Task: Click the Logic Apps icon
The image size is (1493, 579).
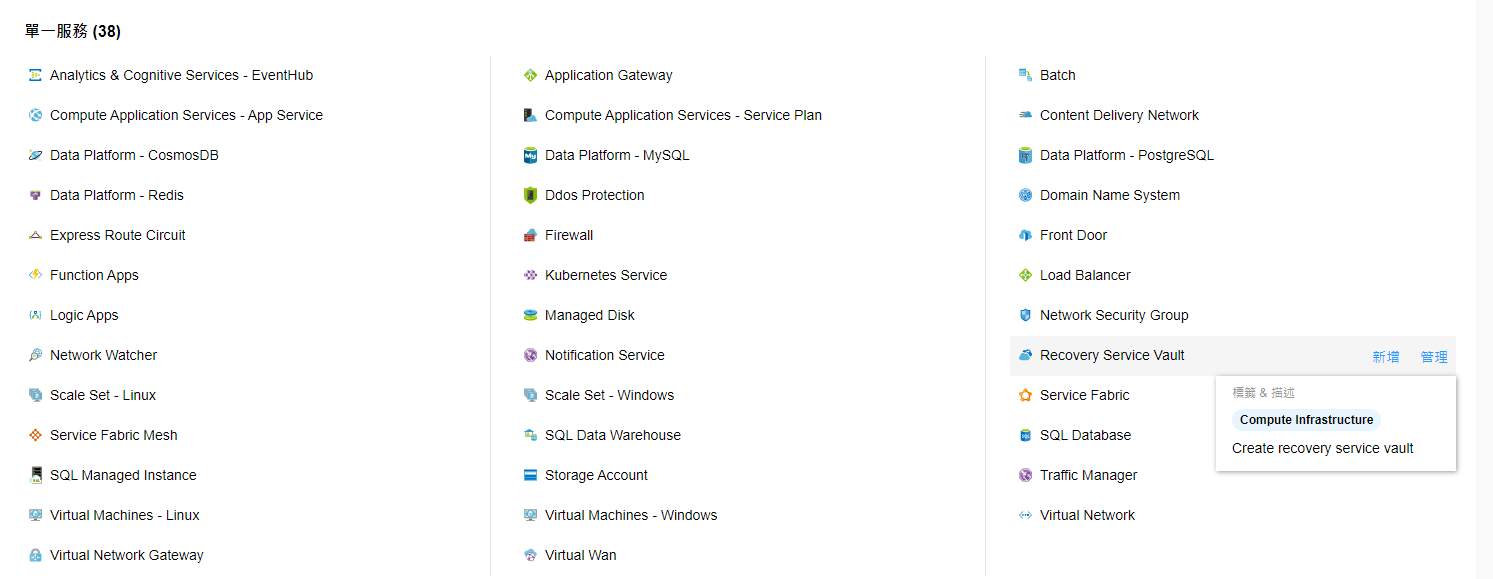Action: coord(36,315)
